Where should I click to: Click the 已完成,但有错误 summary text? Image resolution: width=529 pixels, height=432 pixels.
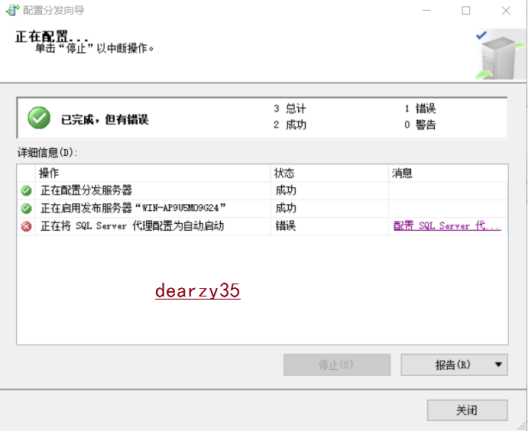(105, 119)
